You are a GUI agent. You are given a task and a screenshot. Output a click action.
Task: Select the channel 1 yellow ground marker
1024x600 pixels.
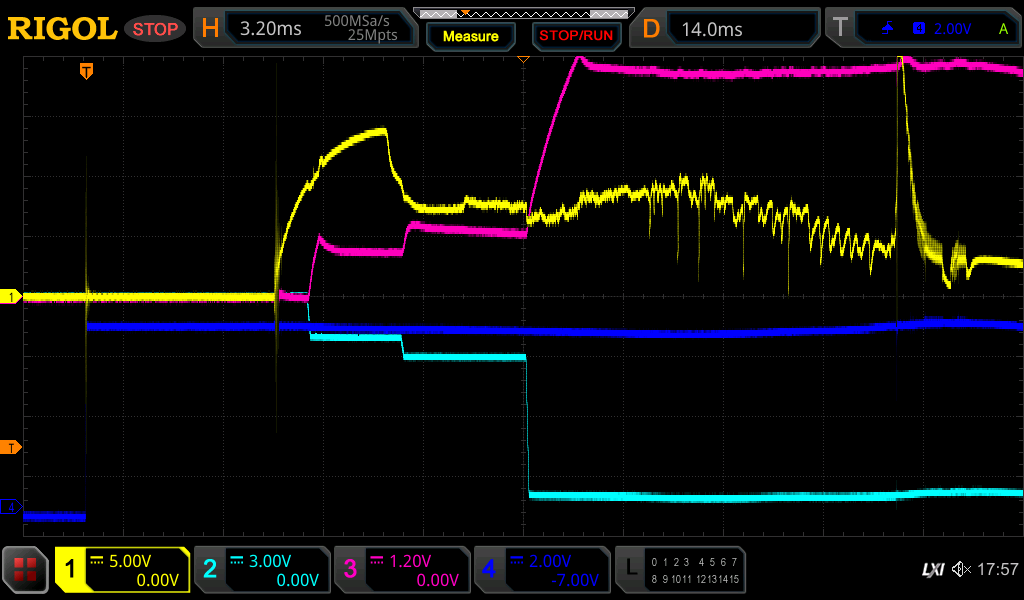click(11, 297)
